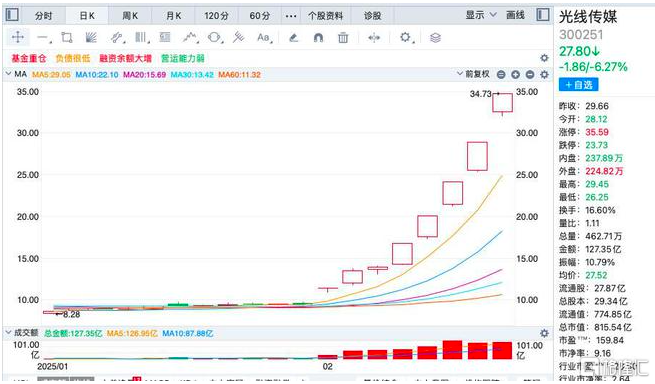The width and height of the screenshot is (655, 384).
Task: Click the plus zoom-in circle button
Action: coord(515,74)
